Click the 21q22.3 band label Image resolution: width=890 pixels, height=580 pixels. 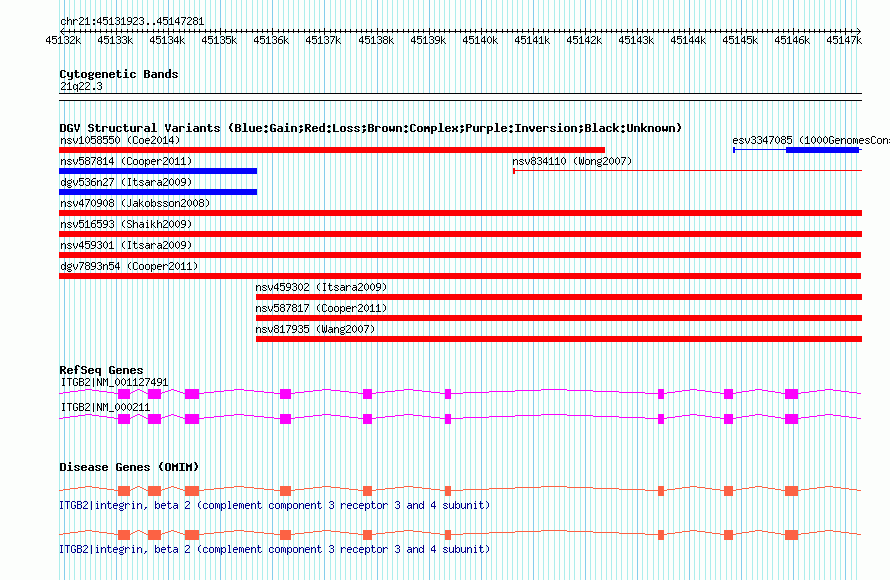81,86
